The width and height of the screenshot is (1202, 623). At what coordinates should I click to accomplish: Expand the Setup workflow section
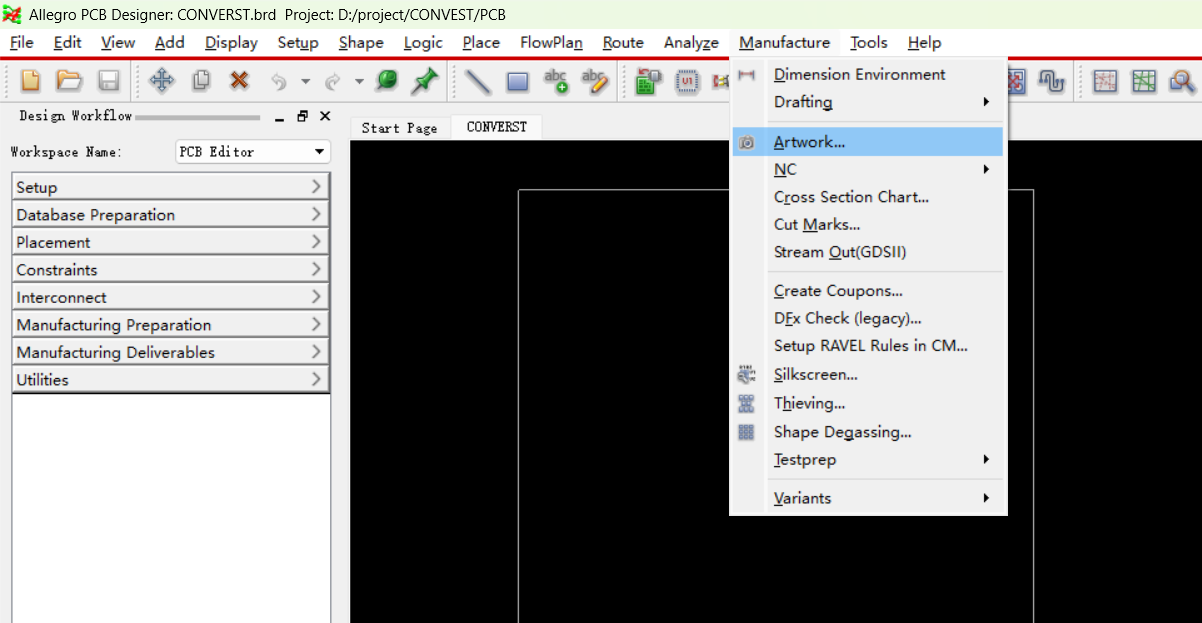click(x=170, y=187)
